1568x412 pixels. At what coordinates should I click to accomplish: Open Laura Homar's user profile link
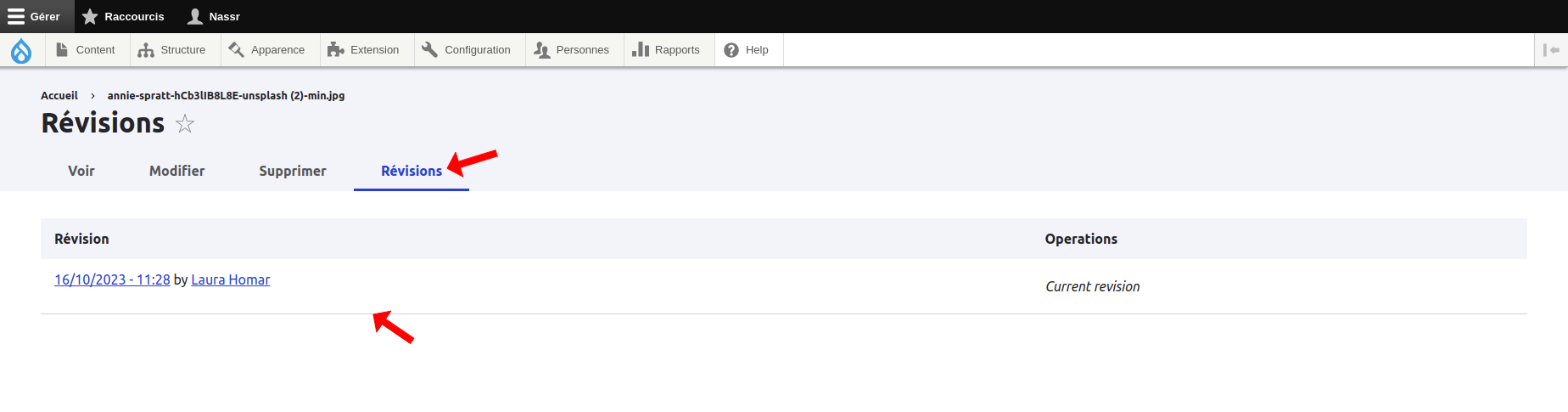point(231,279)
